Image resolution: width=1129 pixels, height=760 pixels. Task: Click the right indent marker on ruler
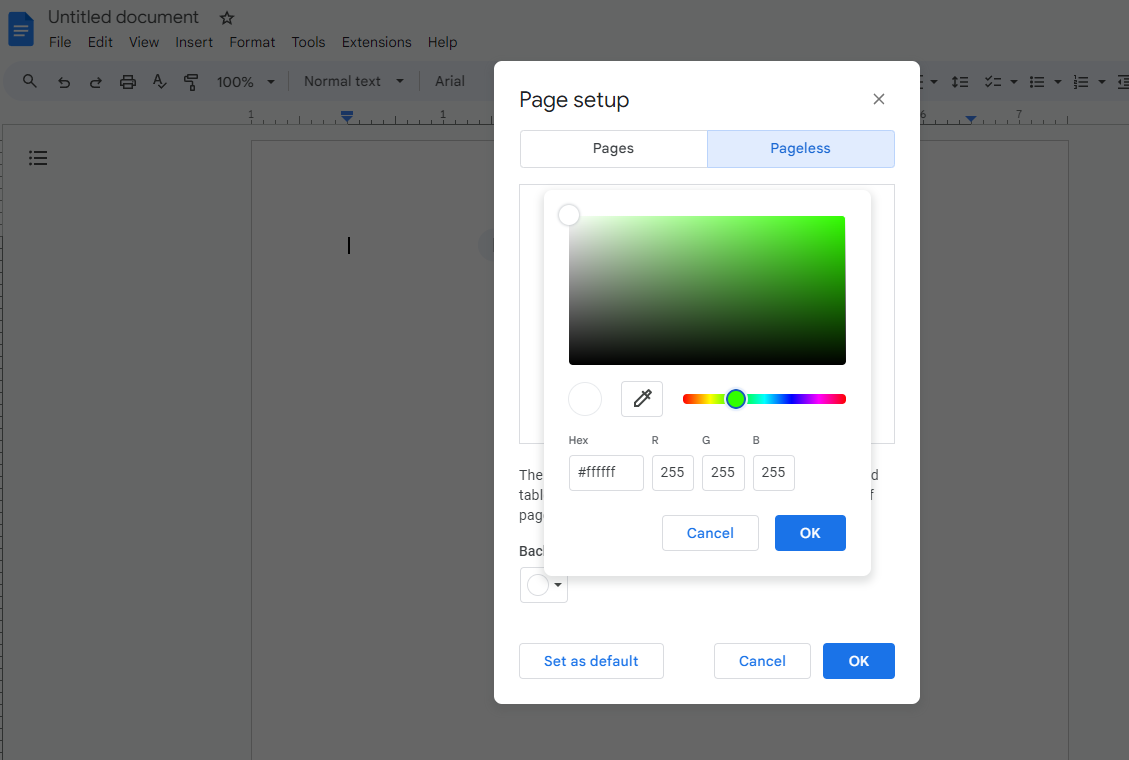point(971,118)
